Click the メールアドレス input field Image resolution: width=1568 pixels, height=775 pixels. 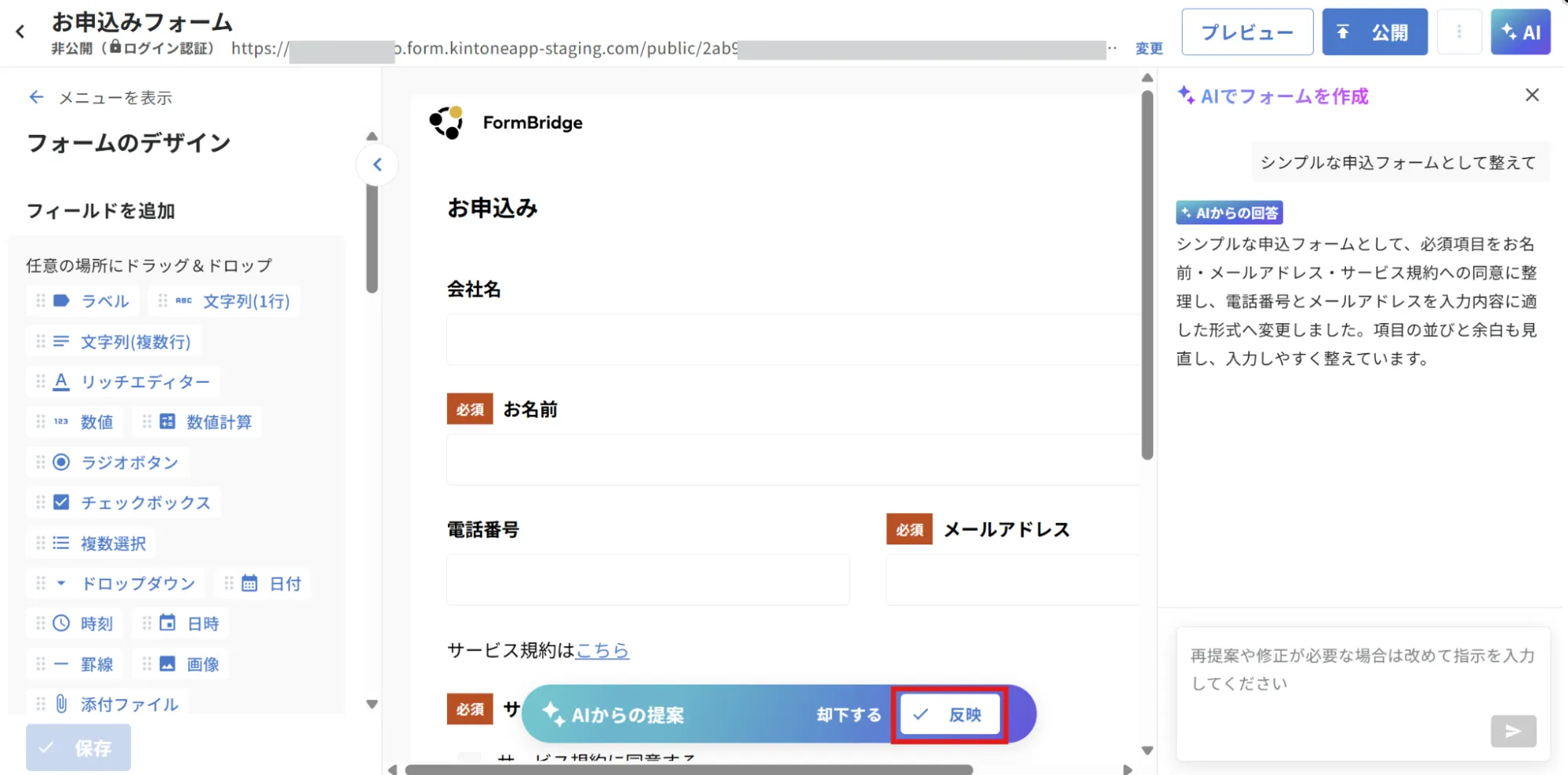[x=1013, y=580]
